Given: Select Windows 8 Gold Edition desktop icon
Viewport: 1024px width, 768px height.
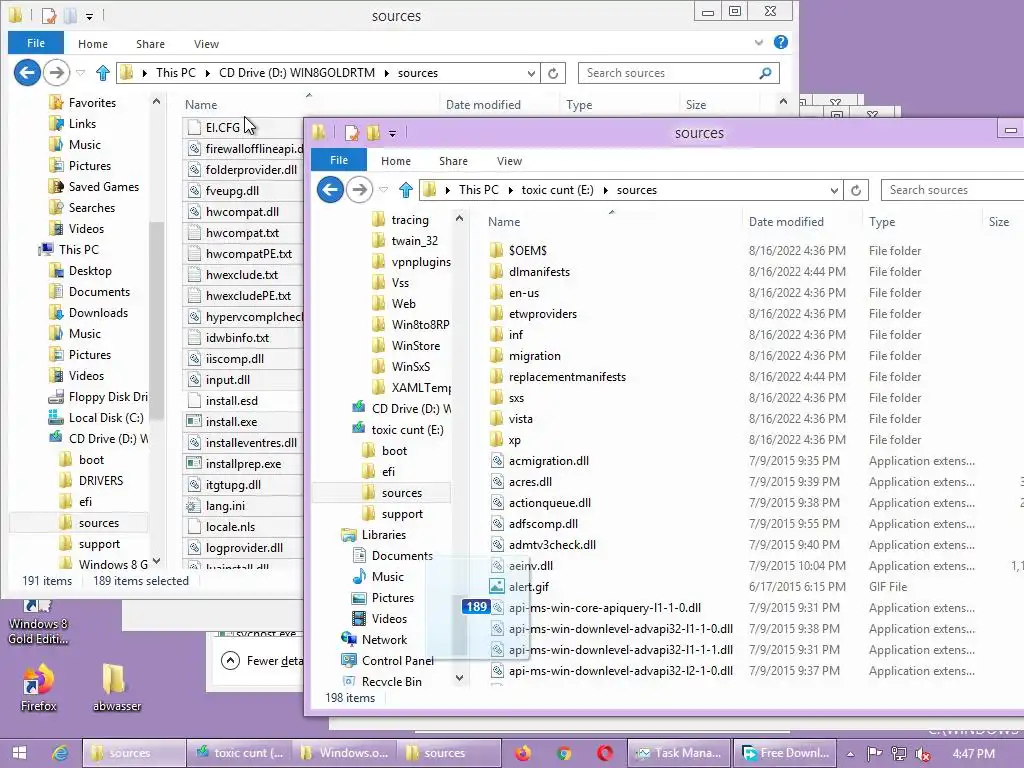Looking at the screenshot, I should point(38,622).
